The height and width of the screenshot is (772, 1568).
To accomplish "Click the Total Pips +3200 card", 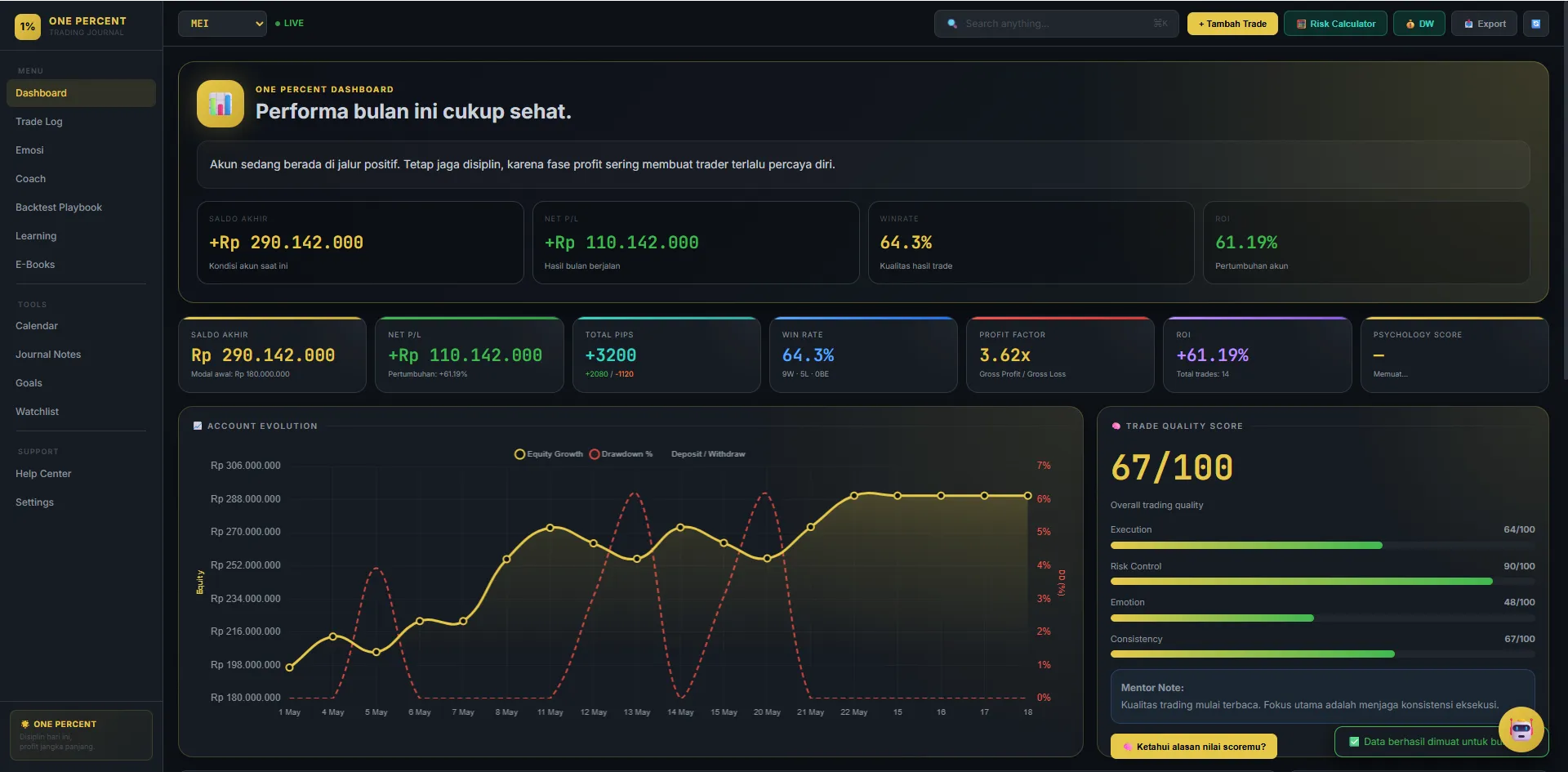I will point(666,355).
